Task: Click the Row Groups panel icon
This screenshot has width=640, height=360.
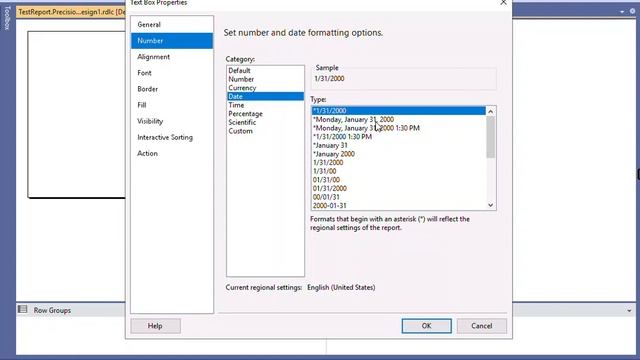Action: 22,309
